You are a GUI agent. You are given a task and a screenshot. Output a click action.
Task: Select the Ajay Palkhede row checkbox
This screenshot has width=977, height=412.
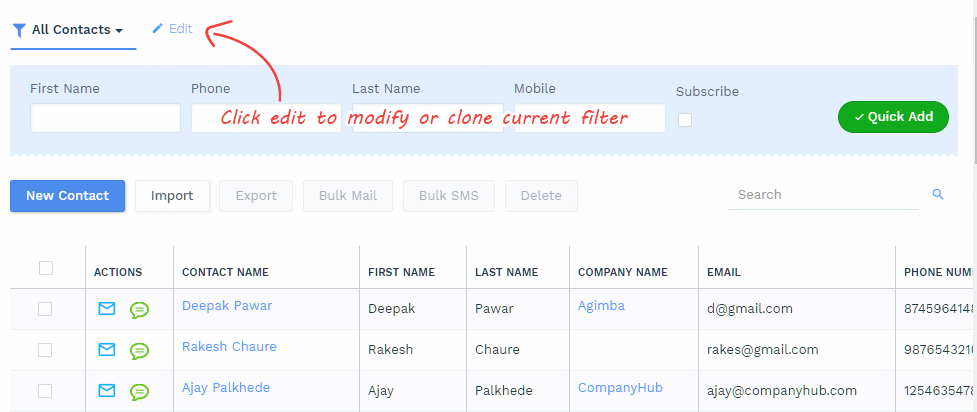point(45,391)
